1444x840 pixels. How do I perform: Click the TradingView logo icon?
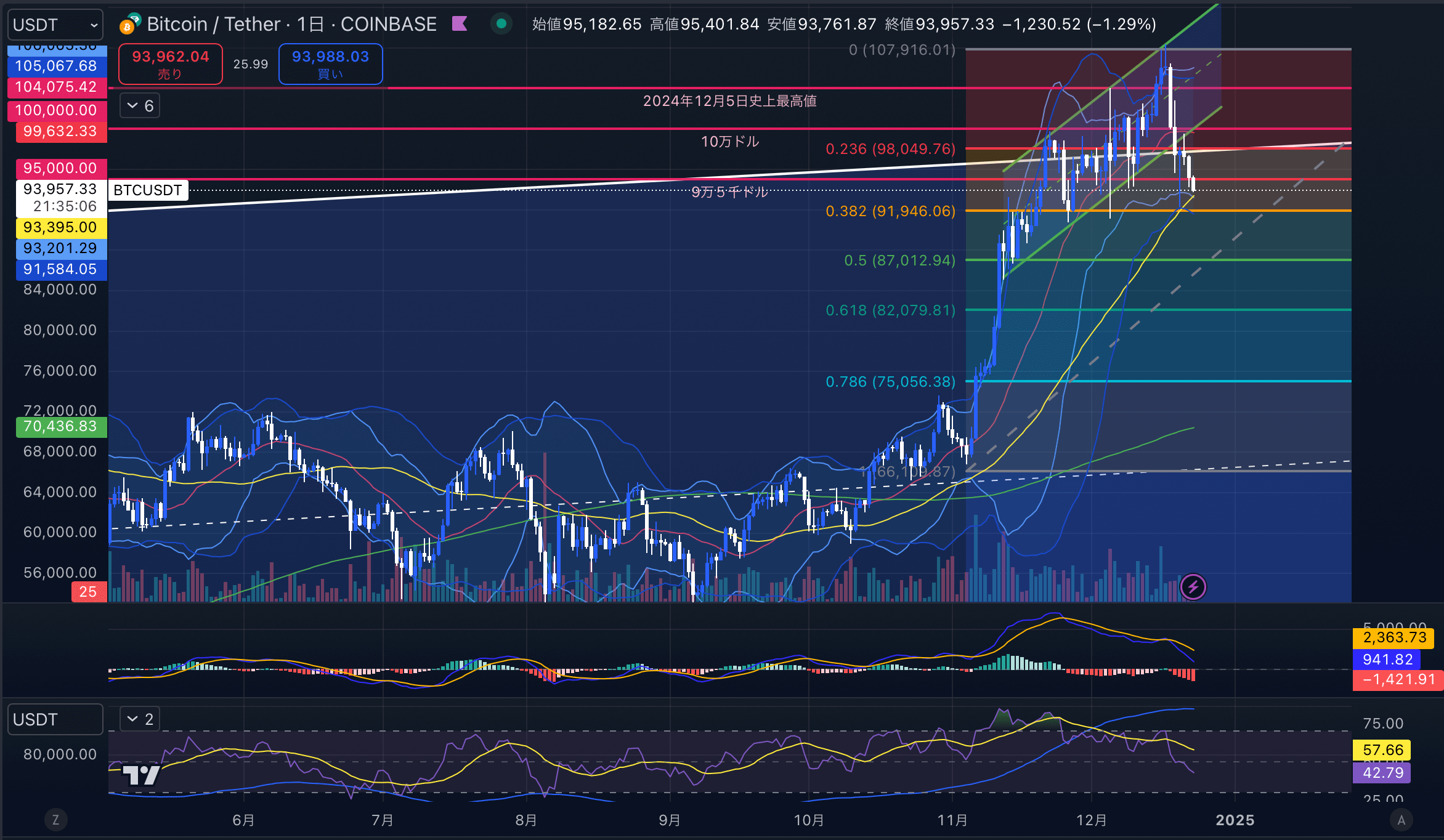tap(142, 774)
